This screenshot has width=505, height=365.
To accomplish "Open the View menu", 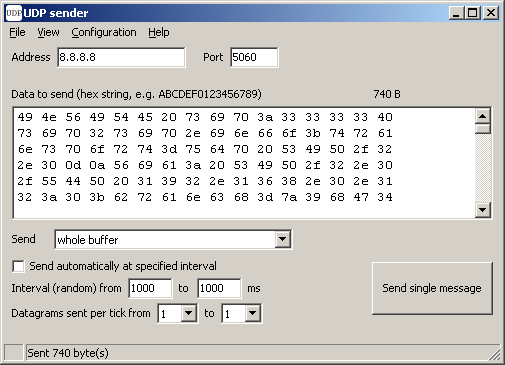I will (48, 32).
